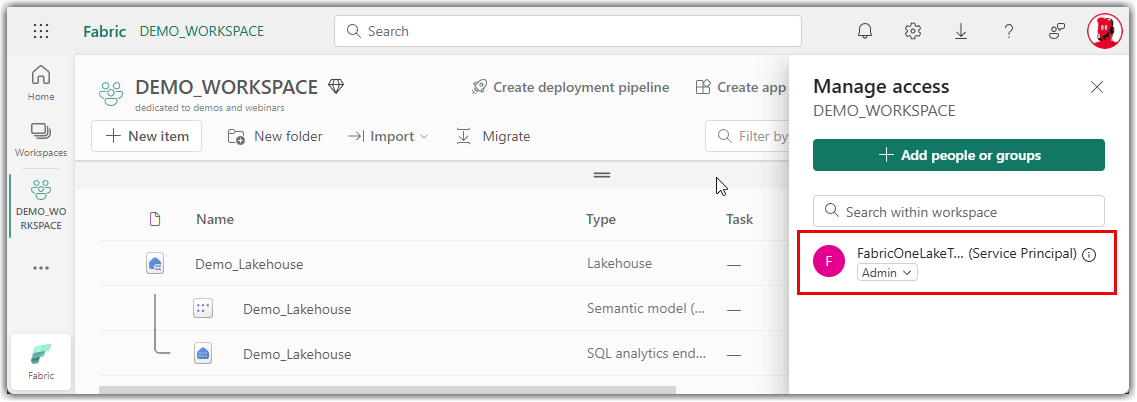Image resolution: width=1137 pixels, height=402 pixels.
Task: Click Create deployment pipeline
Action: pyautogui.click(x=570, y=87)
